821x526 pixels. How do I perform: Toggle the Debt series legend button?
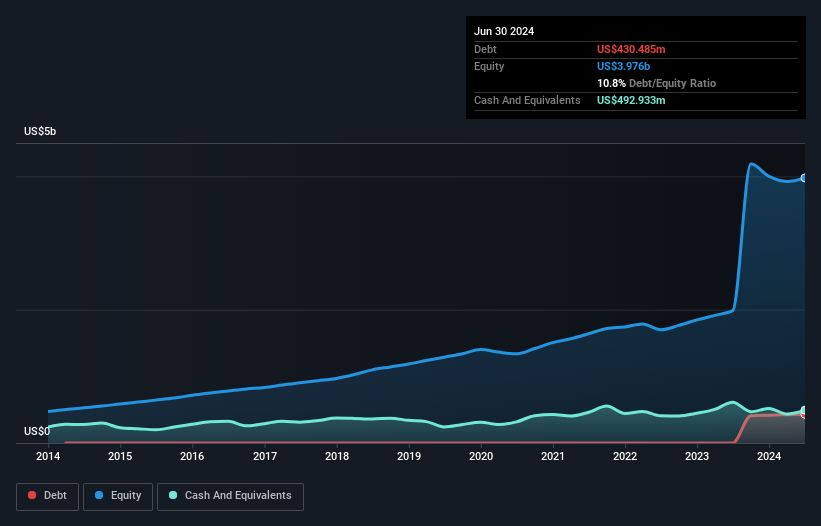47,496
